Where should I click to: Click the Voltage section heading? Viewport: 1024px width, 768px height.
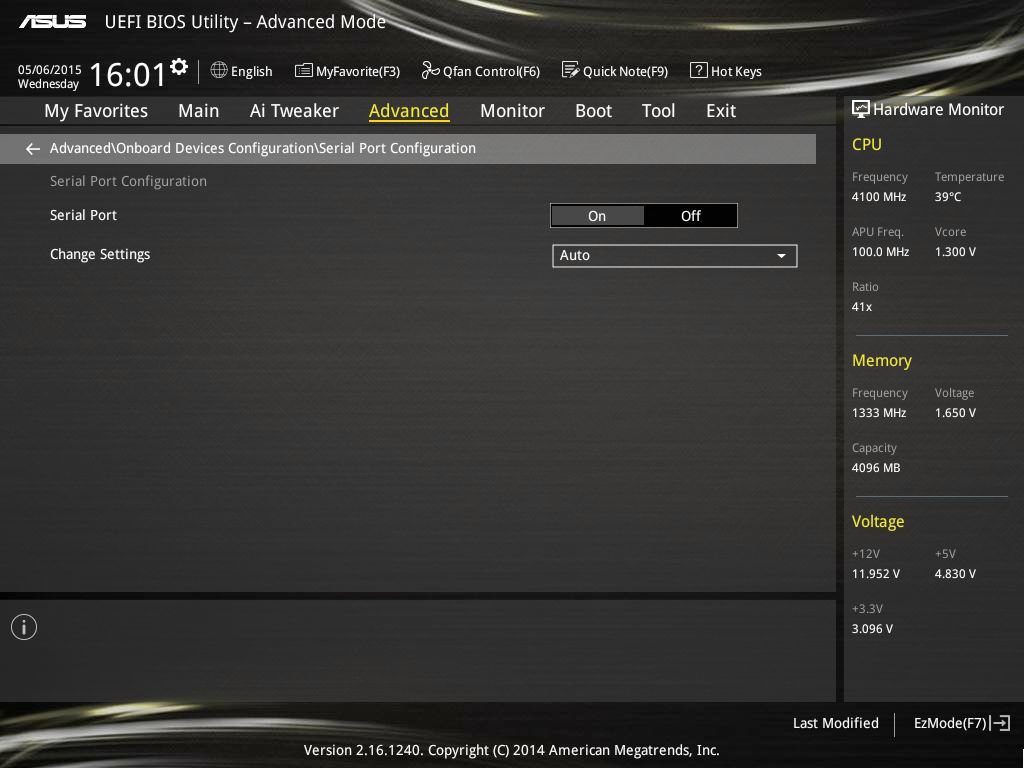(x=878, y=521)
